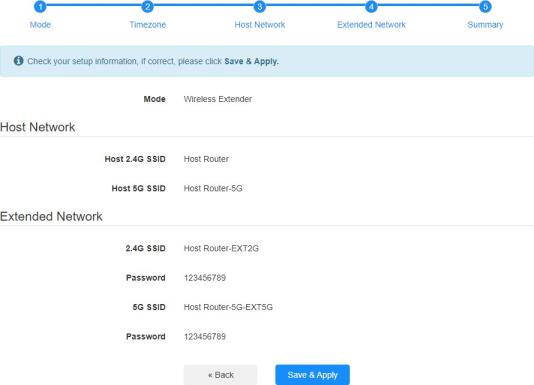Click the 'Host Router' 2.4G SSID value
Viewport: 534px width, 385px height.
coord(206,159)
